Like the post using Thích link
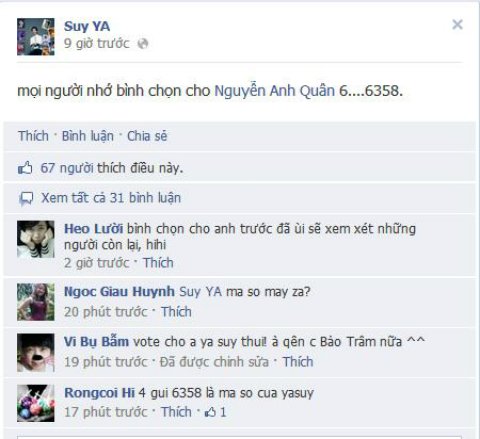The width and height of the screenshot is (480, 439). click(x=33, y=136)
